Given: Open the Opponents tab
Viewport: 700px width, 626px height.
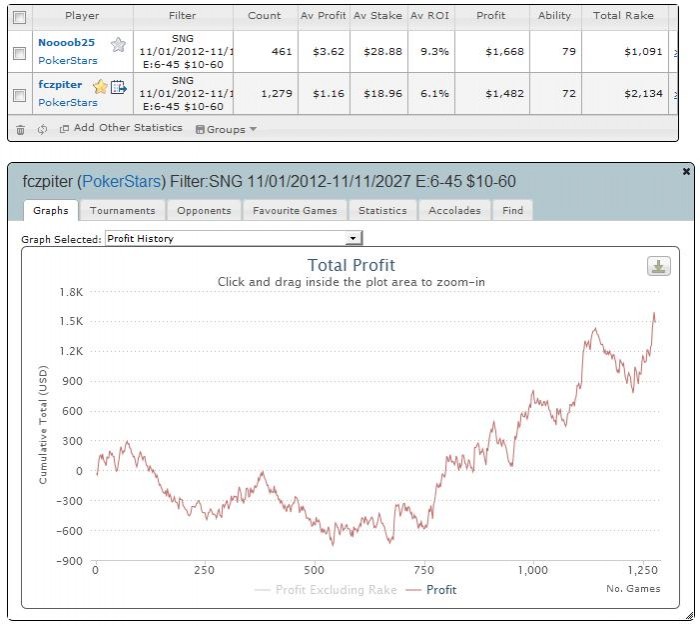Looking at the screenshot, I should tap(204, 210).
